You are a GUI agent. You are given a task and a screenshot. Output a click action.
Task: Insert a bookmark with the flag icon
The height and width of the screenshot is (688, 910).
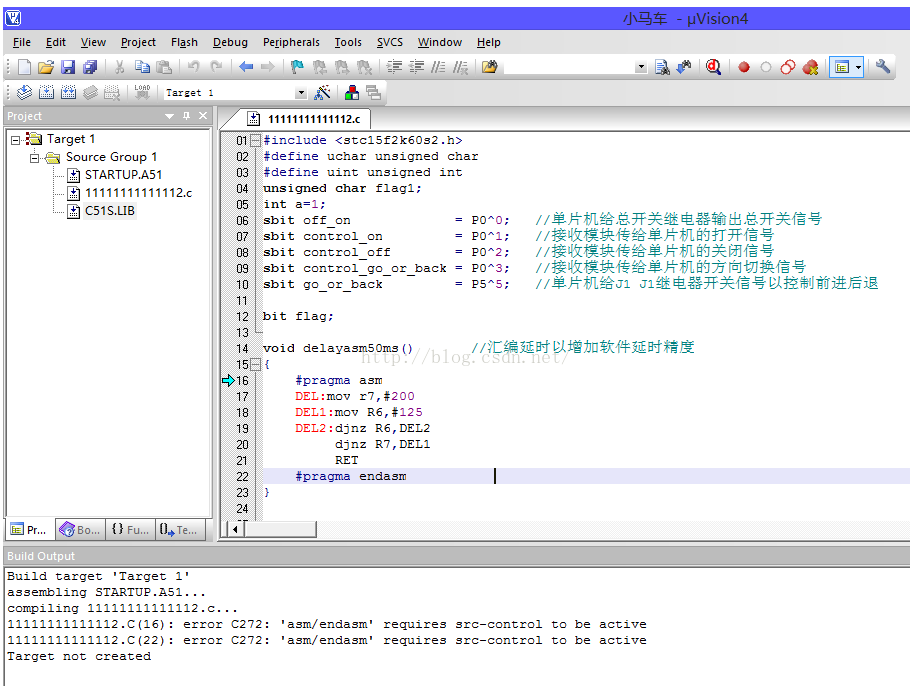click(x=297, y=67)
